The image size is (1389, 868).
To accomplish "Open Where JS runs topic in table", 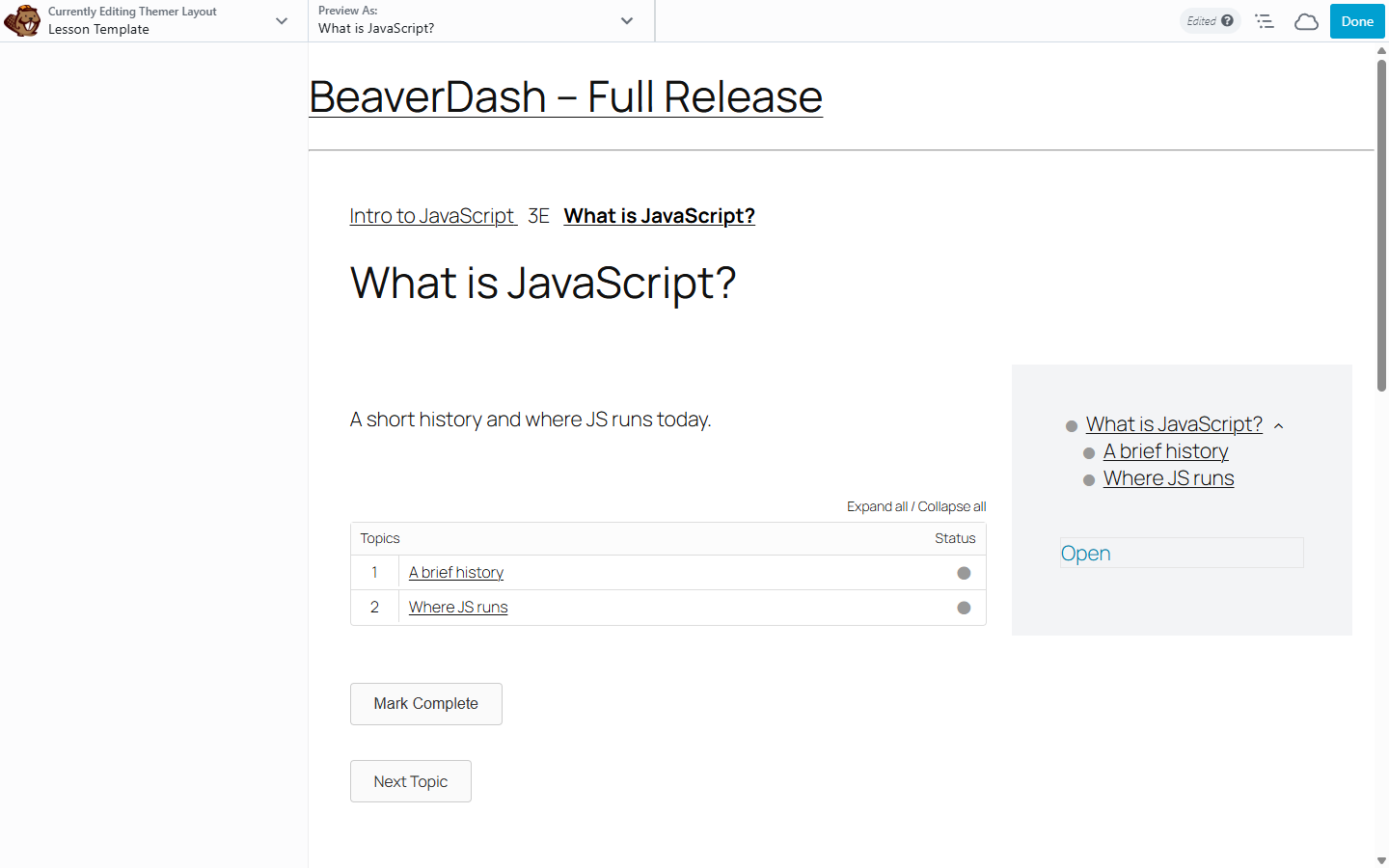I will [x=458, y=607].
